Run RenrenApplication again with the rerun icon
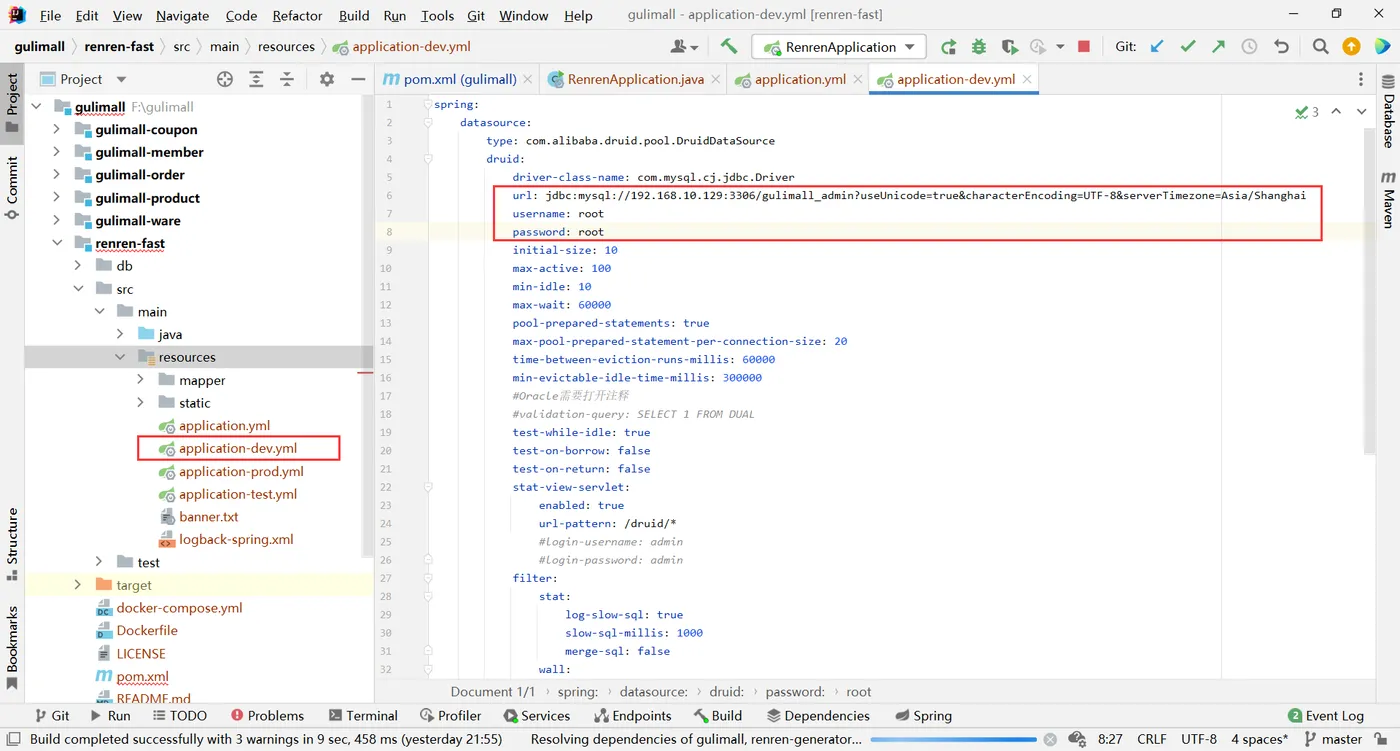1400x751 pixels. [948, 46]
